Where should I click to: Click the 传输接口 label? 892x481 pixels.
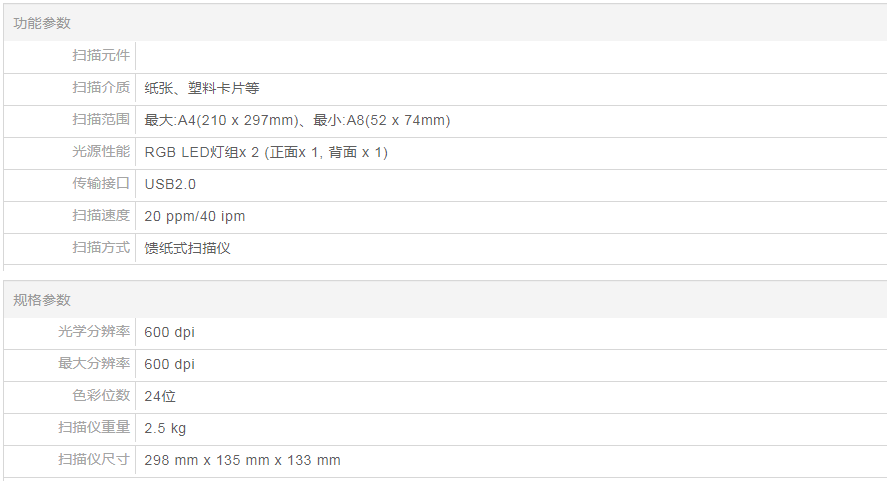(x=101, y=184)
